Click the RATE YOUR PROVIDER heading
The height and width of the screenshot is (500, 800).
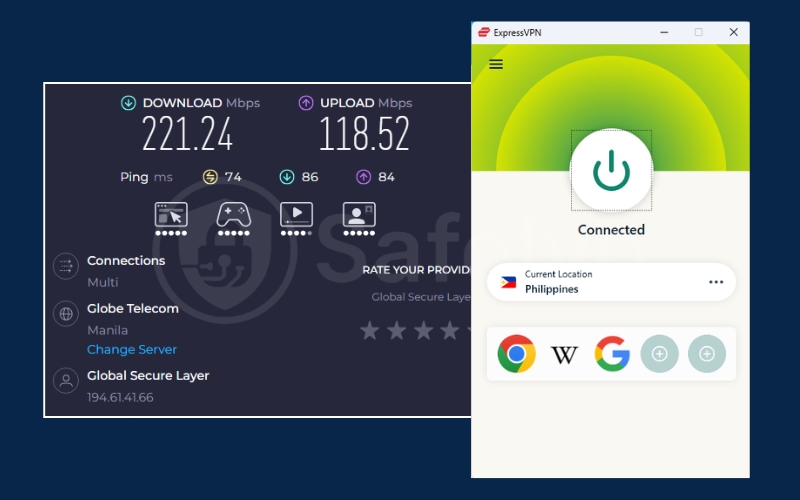(416, 270)
